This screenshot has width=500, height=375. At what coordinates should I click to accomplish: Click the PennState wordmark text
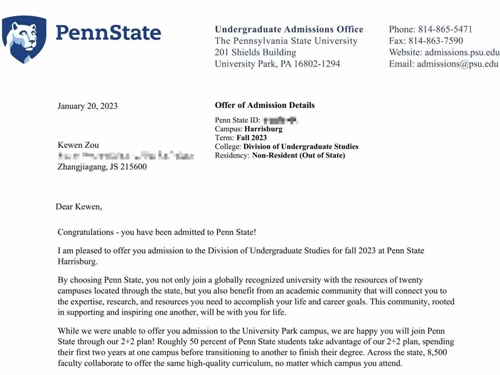[x=108, y=33]
